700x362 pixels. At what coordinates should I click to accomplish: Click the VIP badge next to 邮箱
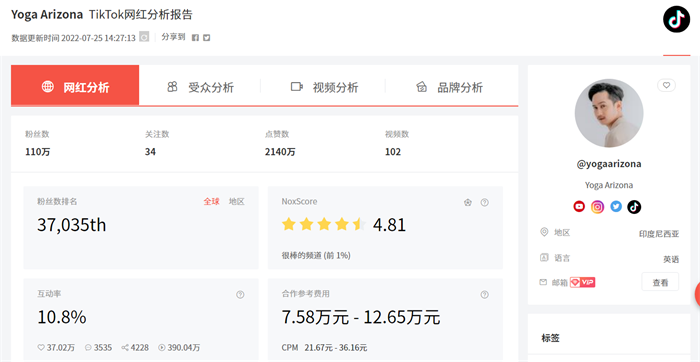coord(583,282)
